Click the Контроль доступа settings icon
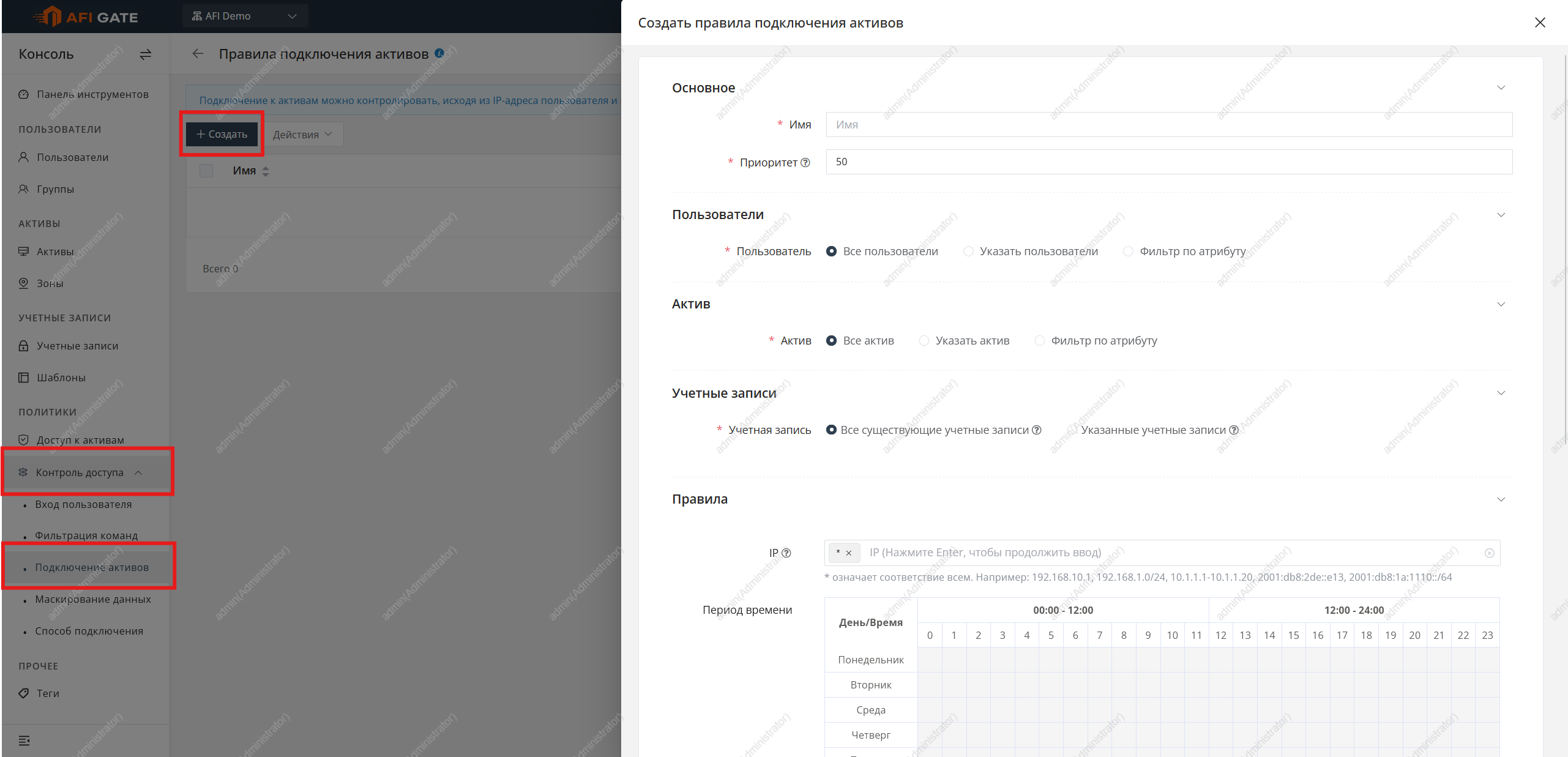This screenshot has width=1568, height=757. (x=23, y=472)
